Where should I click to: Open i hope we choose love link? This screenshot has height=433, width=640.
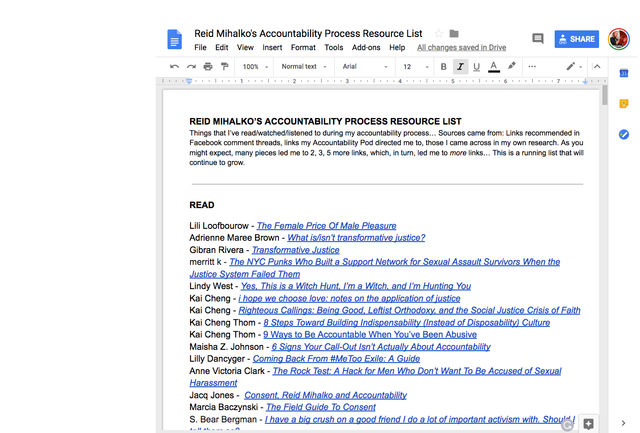click(x=349, y=298)
